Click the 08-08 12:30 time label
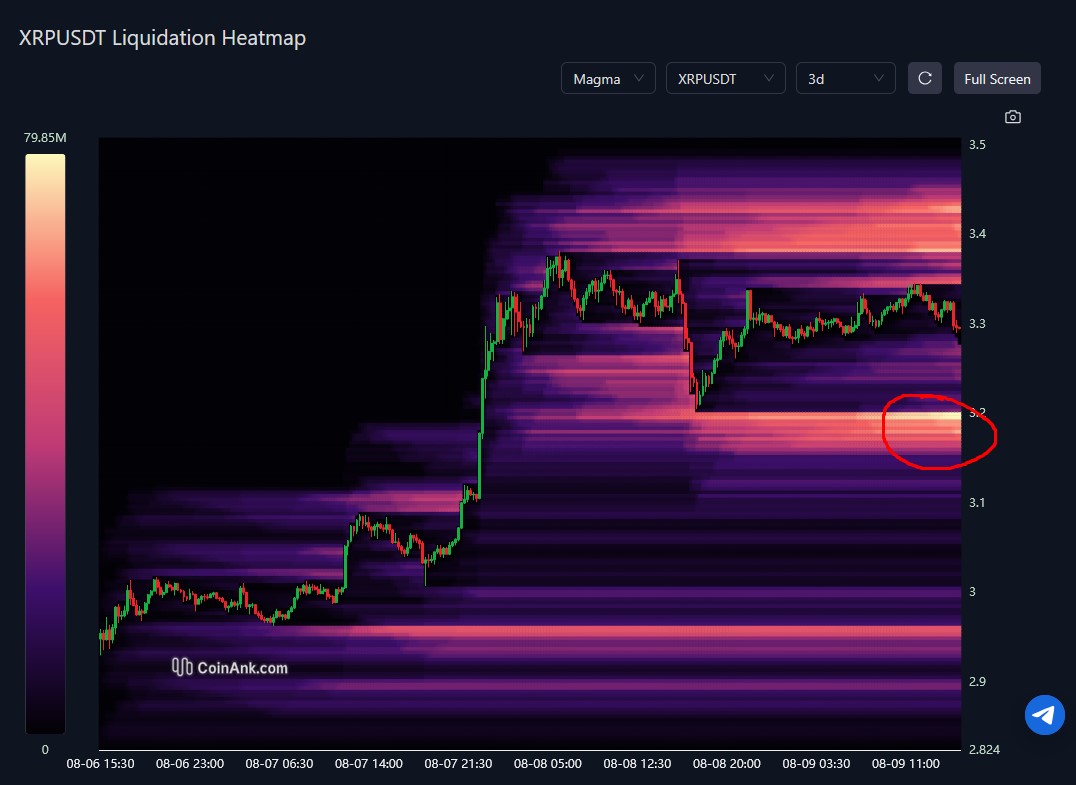The height and width of the screenshot is (785, 1076). (637, 763)
